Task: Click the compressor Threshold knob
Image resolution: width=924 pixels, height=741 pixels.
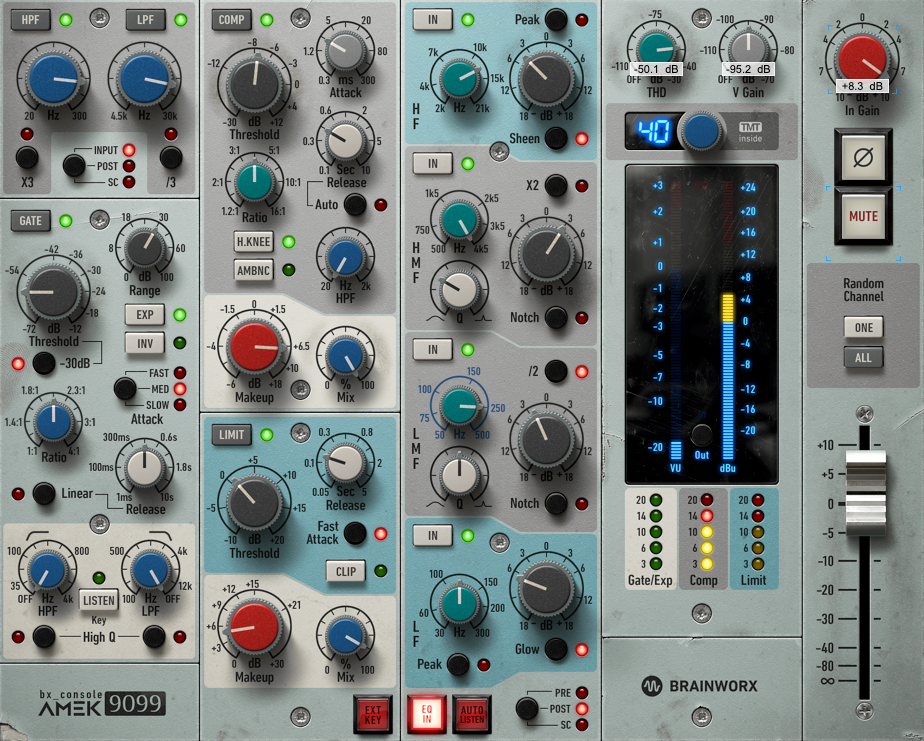Action: coord(254,86)
